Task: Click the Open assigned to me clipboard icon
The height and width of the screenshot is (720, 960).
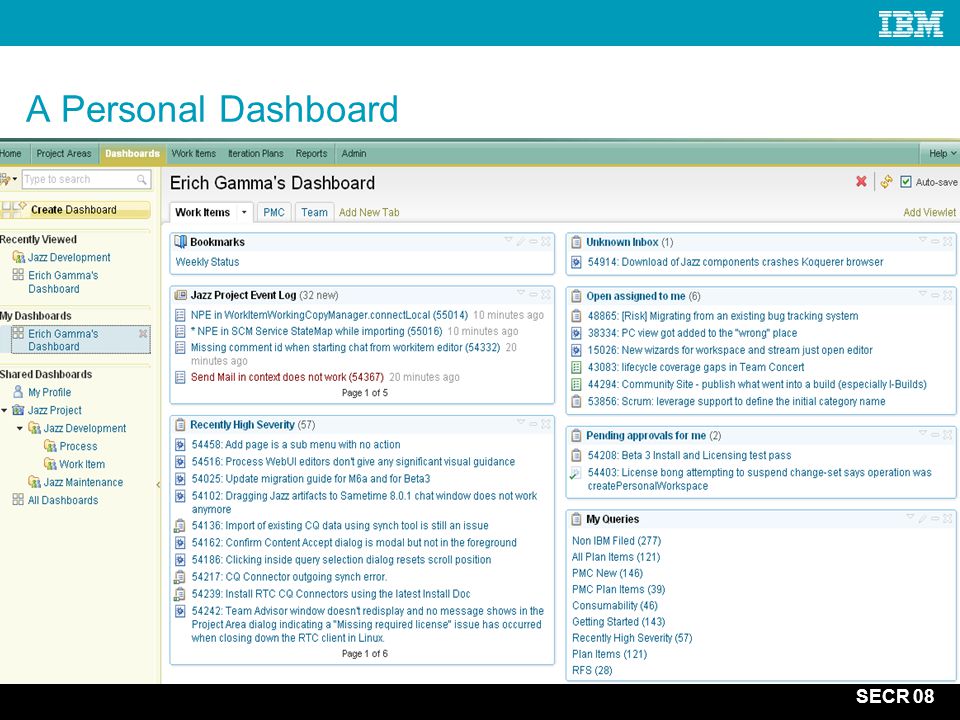Action: click(x=576, y=296)
